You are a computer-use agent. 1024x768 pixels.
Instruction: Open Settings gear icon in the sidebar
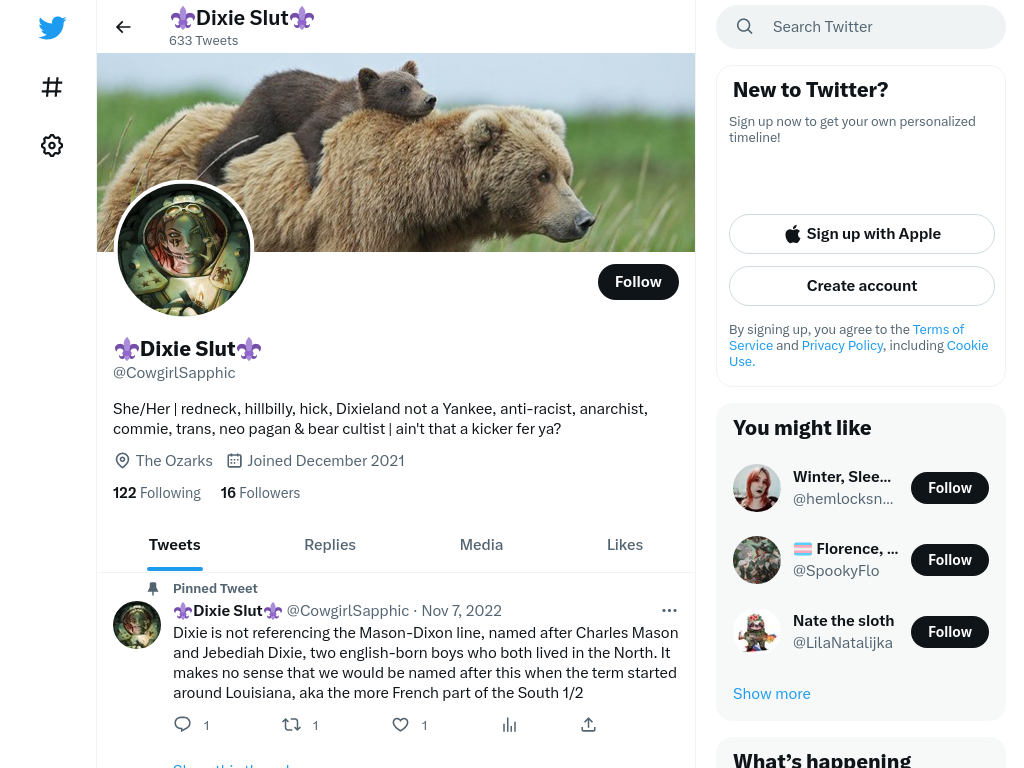(52, 145)
